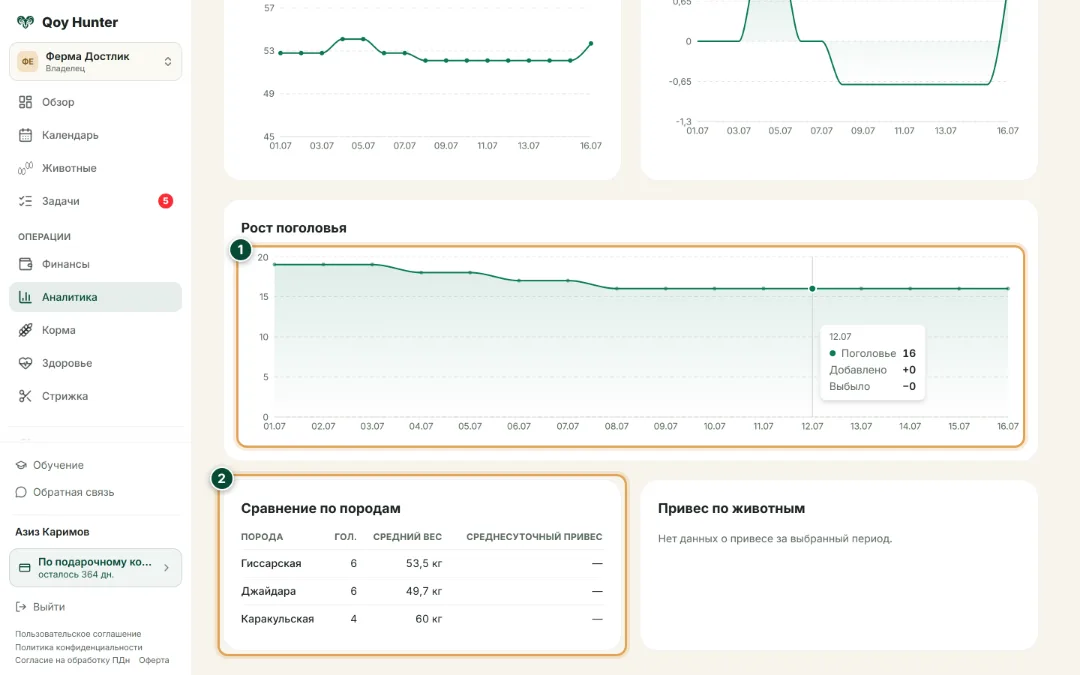
Task: Click the Обзор grid icon
Action: point(25,102)
